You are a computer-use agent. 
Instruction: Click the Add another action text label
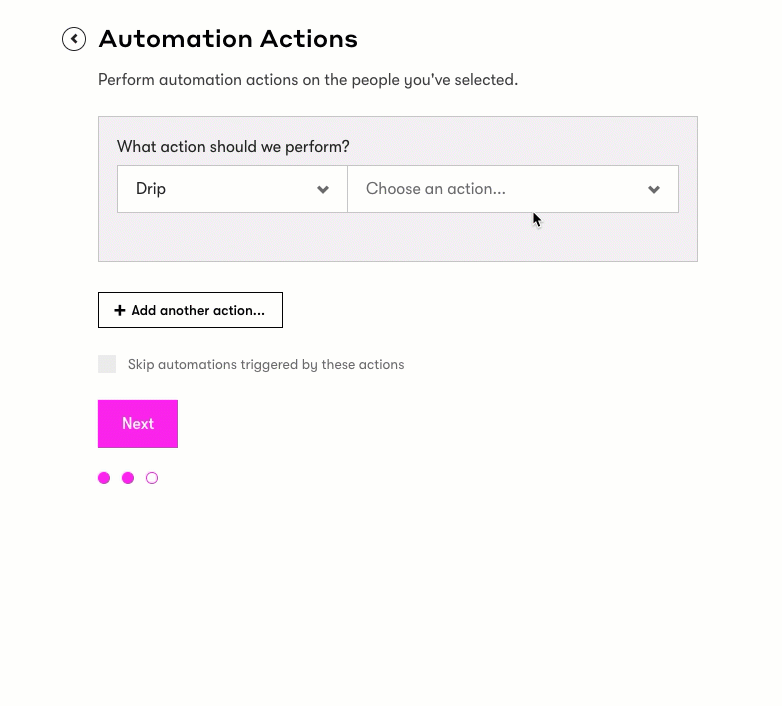[x=198, y=310]
